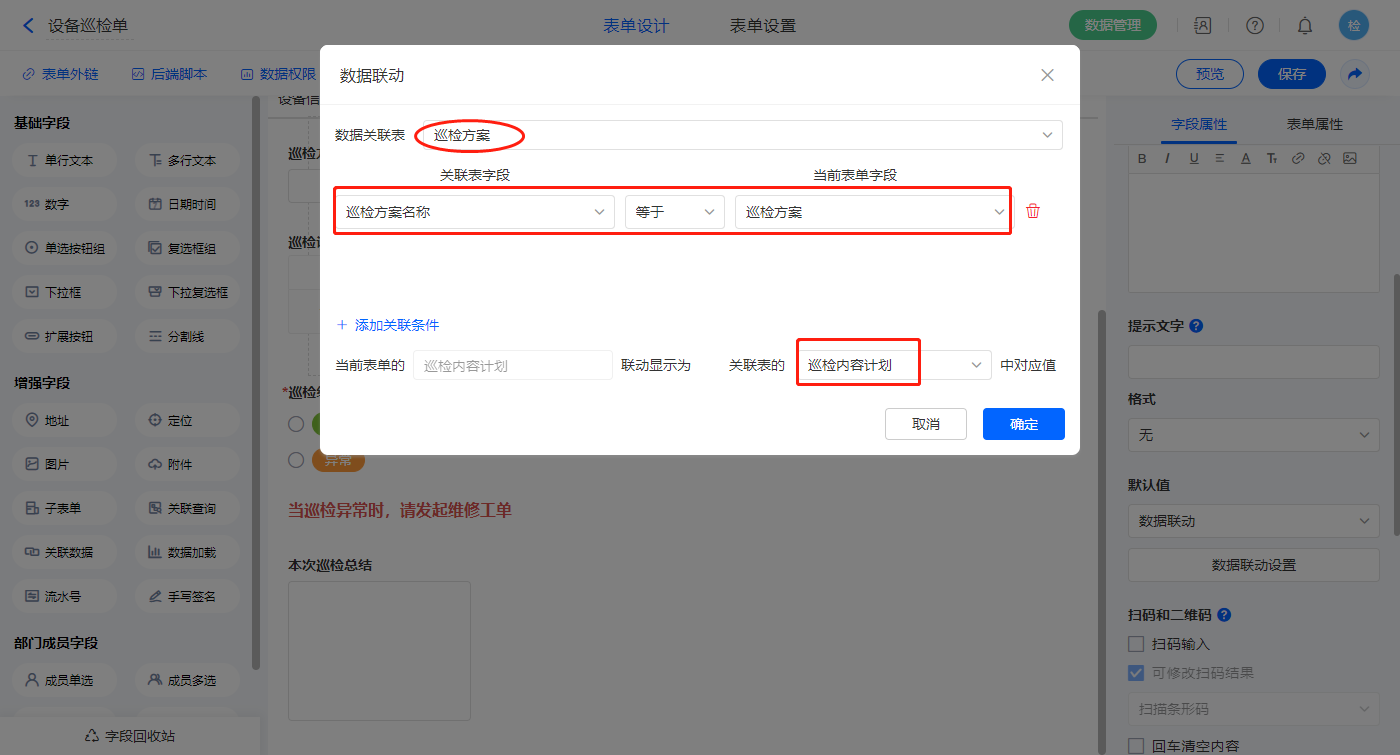The image size is (1400, 755).
Task: Go back using the arrow beside 设备巡检单
Action: pos(28,26)
